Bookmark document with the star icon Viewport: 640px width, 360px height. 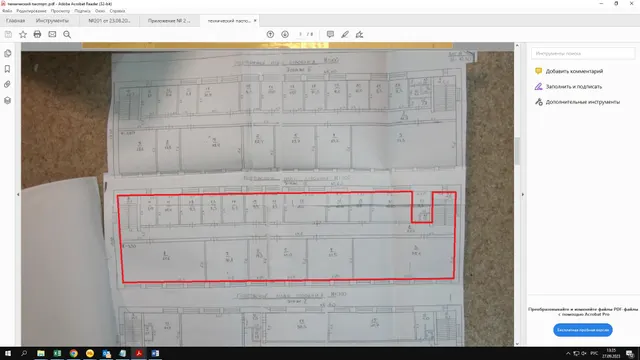point(23,34)
